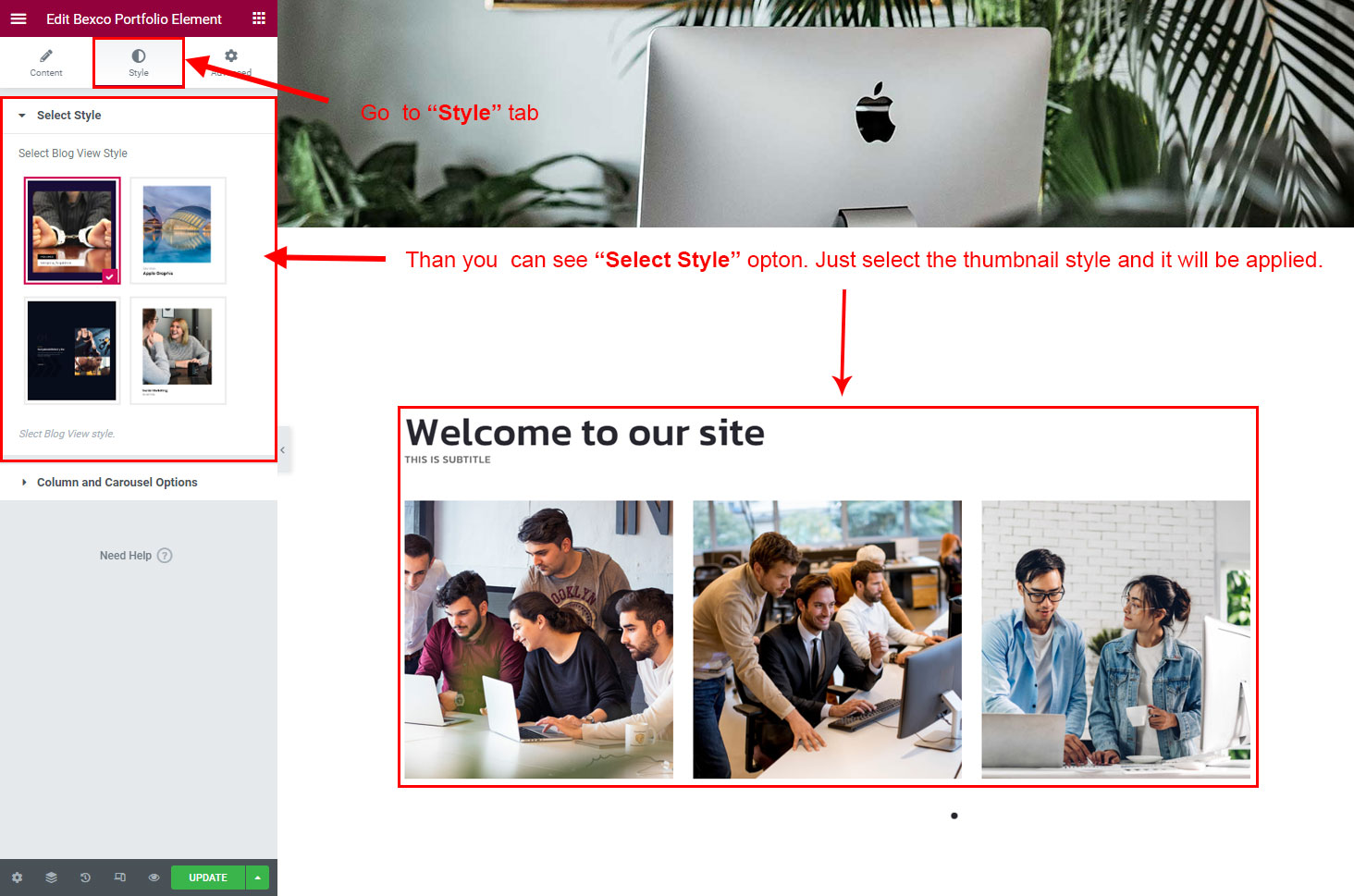Open the hamburger menu in Elementor header
This screenshot has width=1354, height=896.
tap(18, 18)
